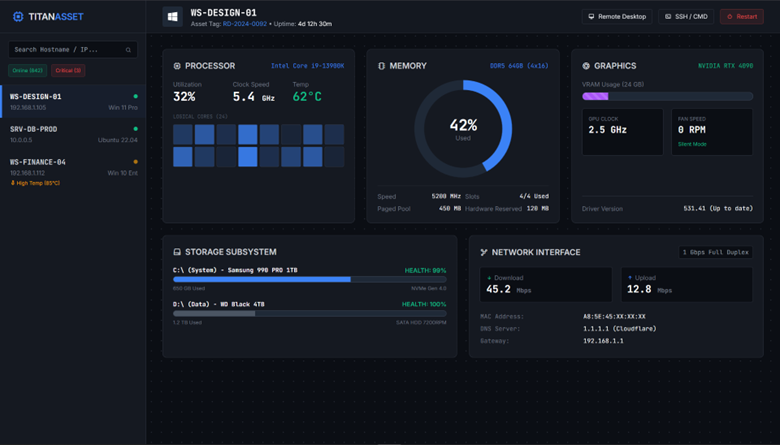Launch the SSH / CMD console
The height and width of the screenshot is (445, 780).
coord(686,17)
